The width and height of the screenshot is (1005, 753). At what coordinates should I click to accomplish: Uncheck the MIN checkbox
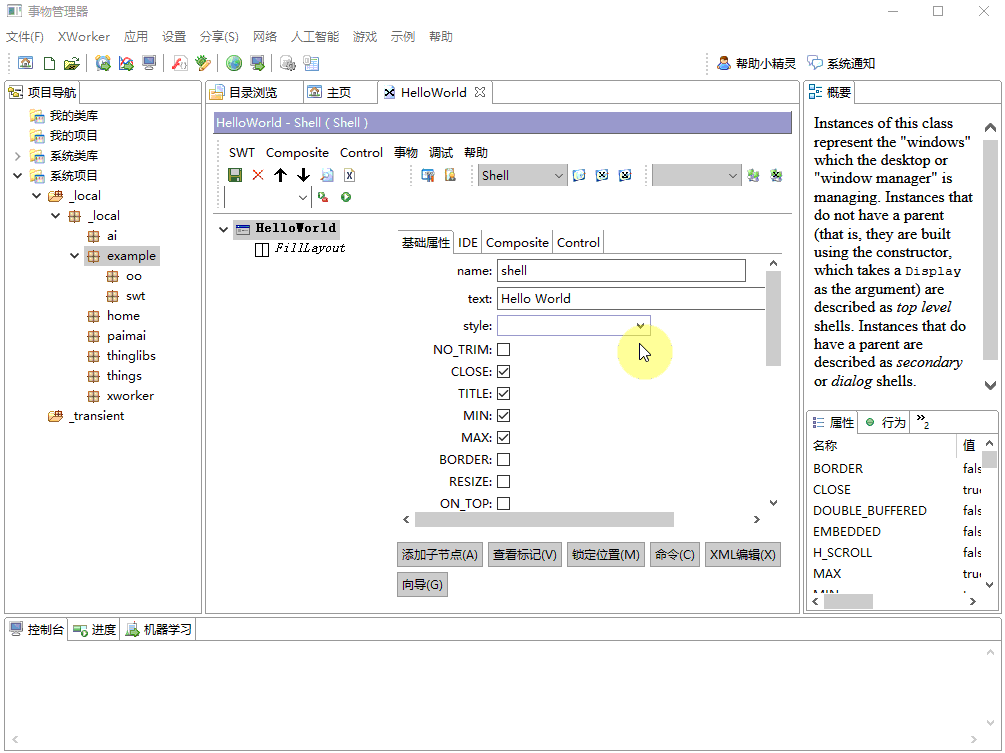coord(504,415)
